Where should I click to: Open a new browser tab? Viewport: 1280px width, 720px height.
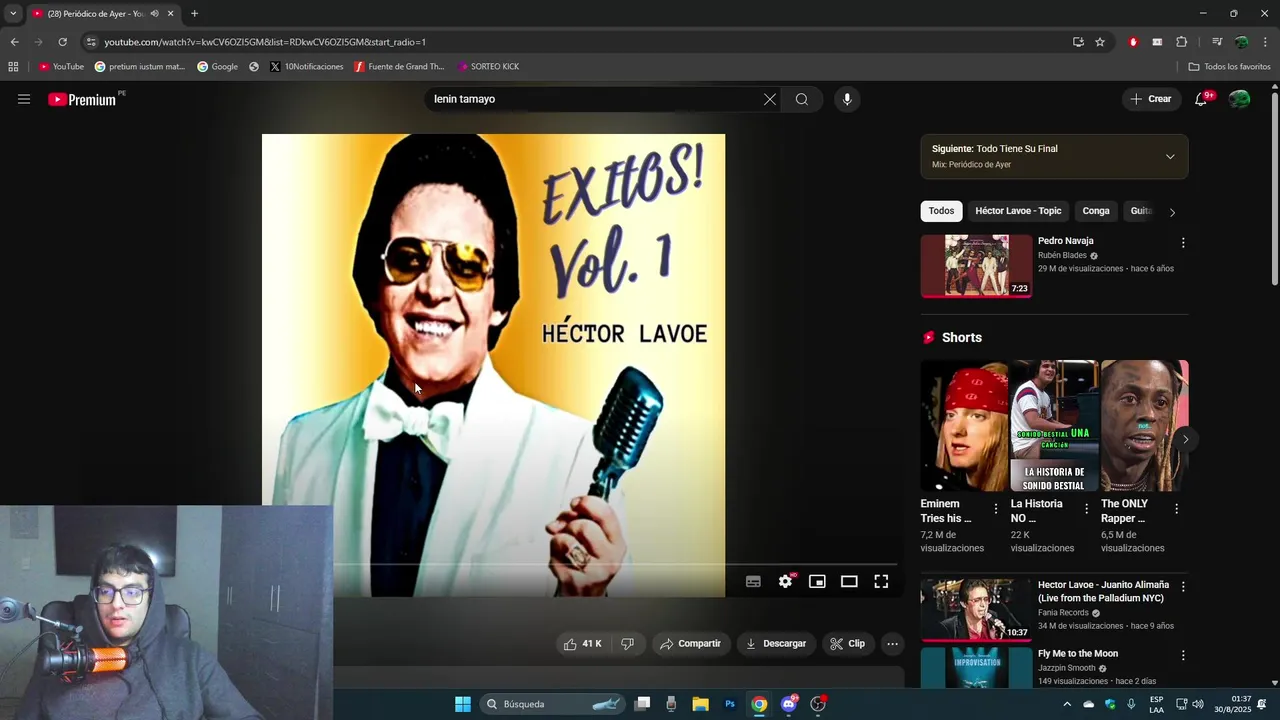[x=194, y=14]
